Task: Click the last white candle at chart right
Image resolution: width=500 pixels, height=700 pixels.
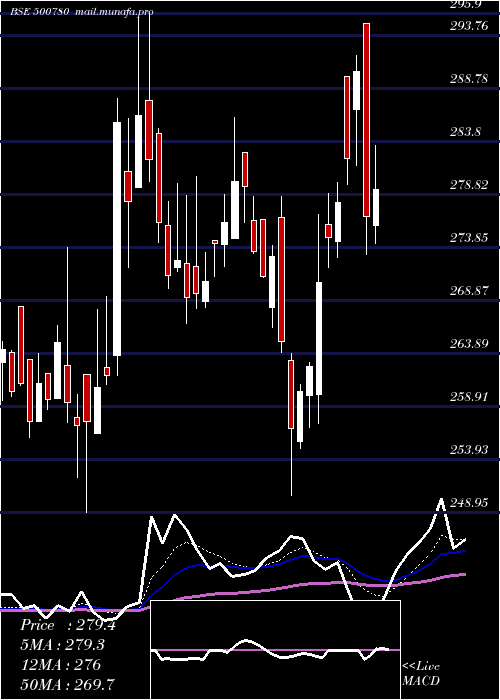Action: click(376, 208)
